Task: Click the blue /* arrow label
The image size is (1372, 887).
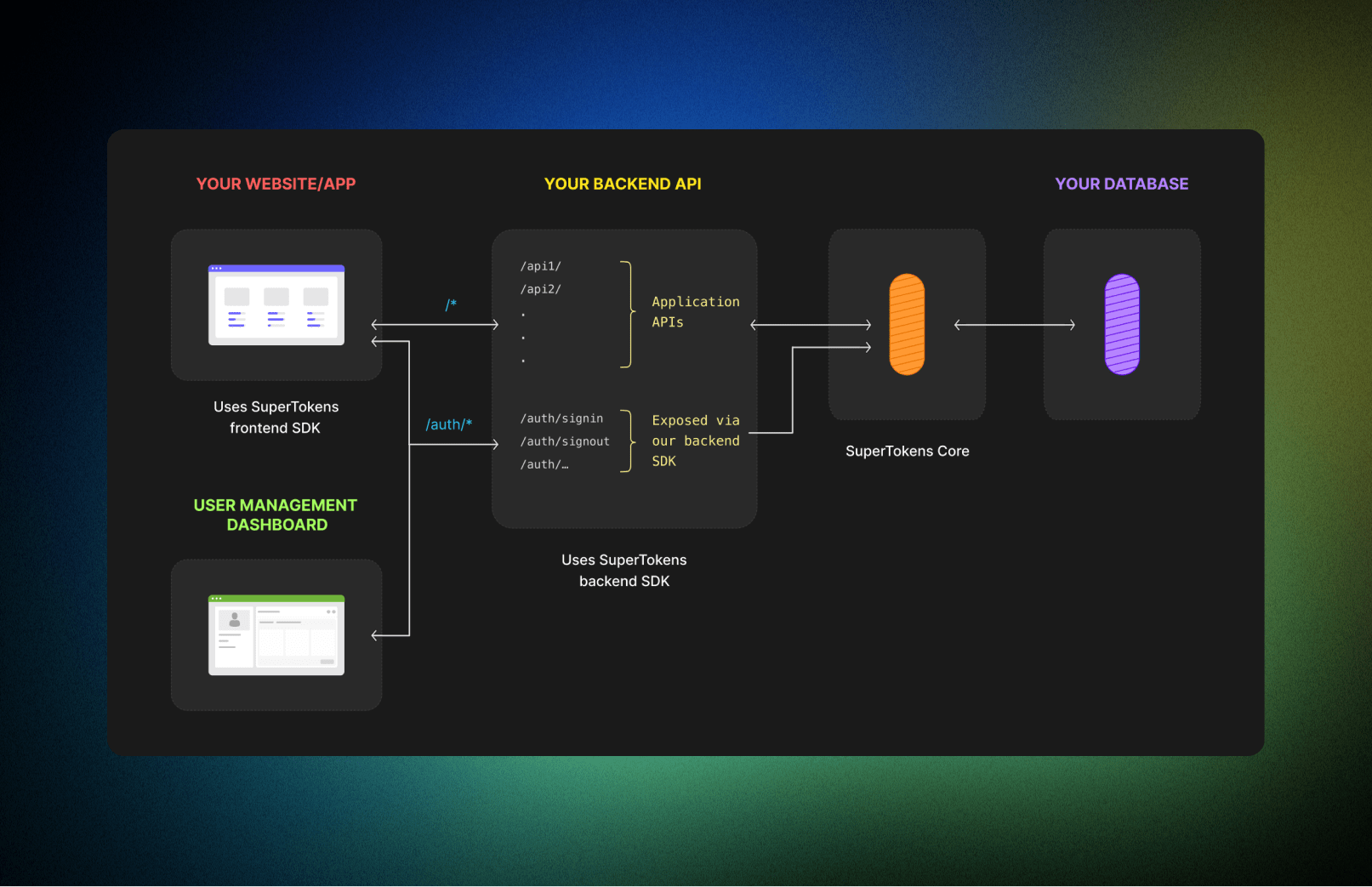Action: (x=452, y=304)
